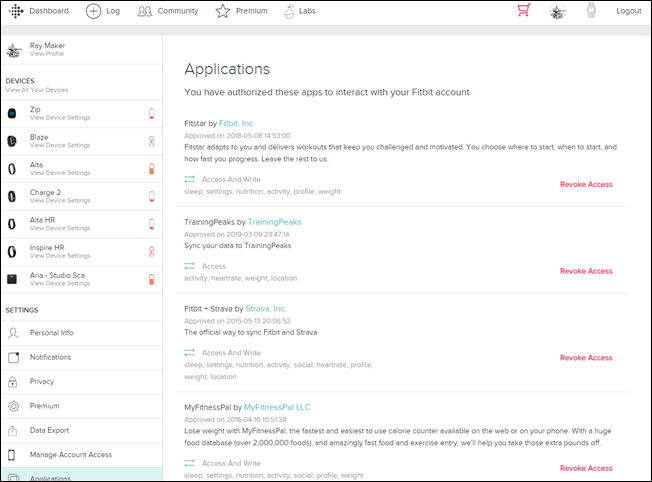Open Blaze View Device Settings
The height and width of the screenshot is (482, 652).
(60, 145)
